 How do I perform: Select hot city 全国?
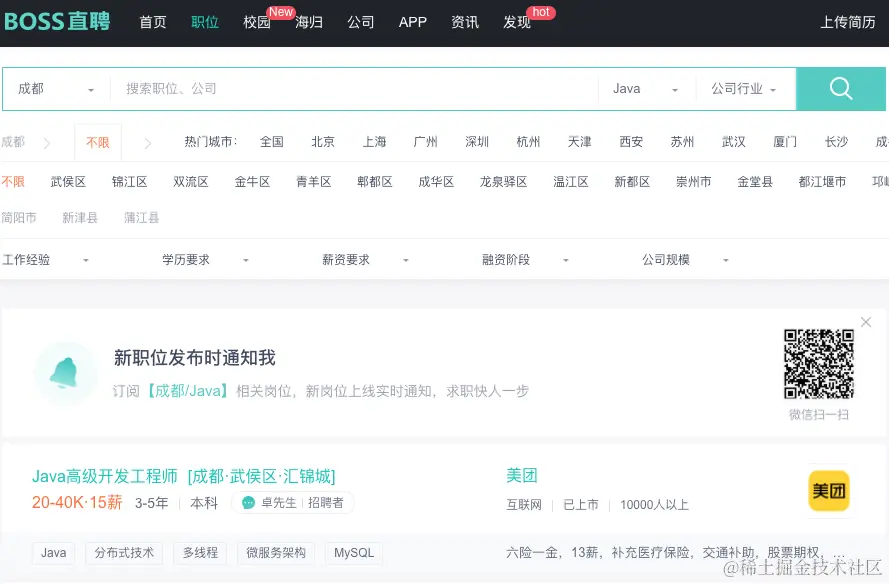[x=272, y=142]
